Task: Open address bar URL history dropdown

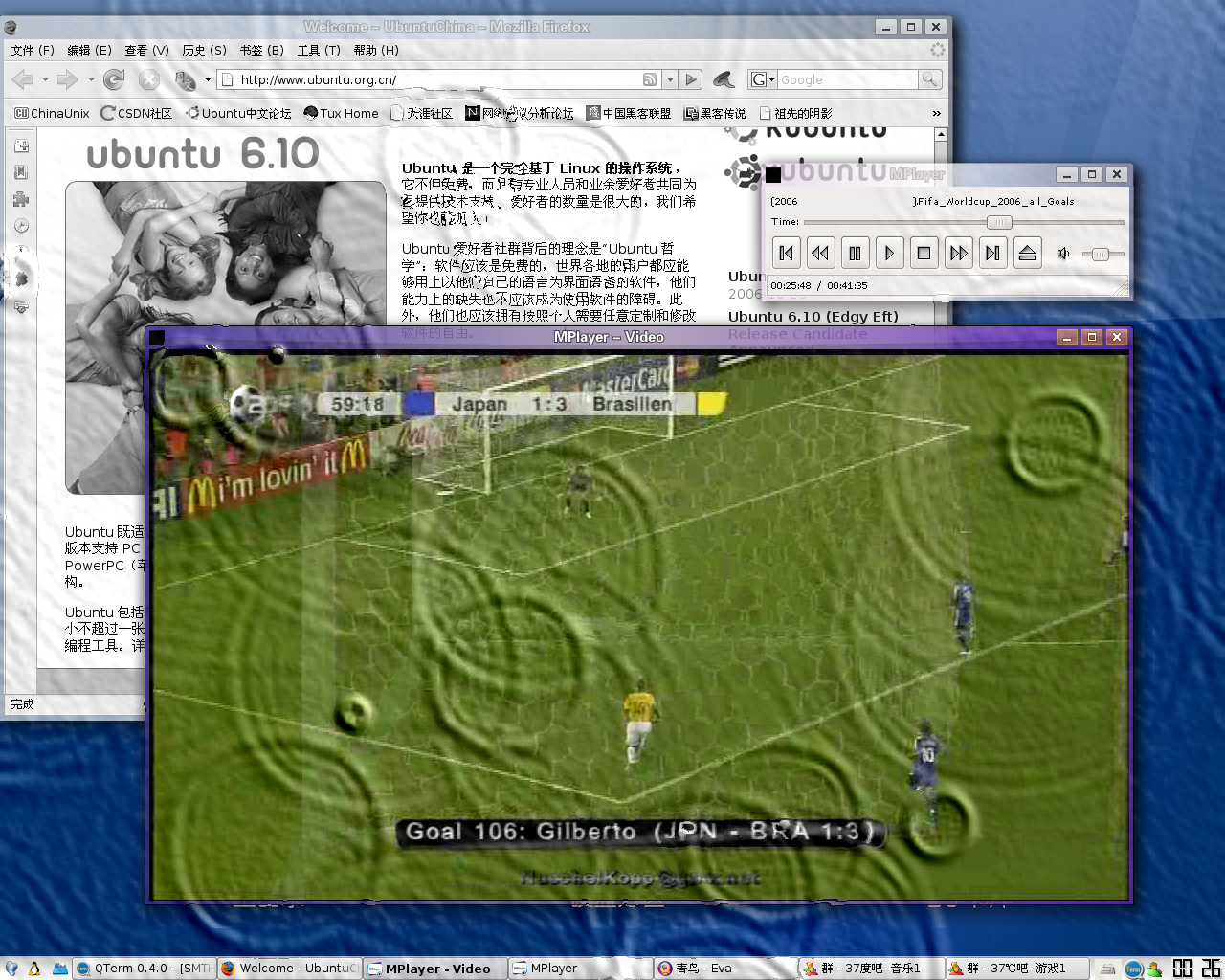Action: [670, 79]
